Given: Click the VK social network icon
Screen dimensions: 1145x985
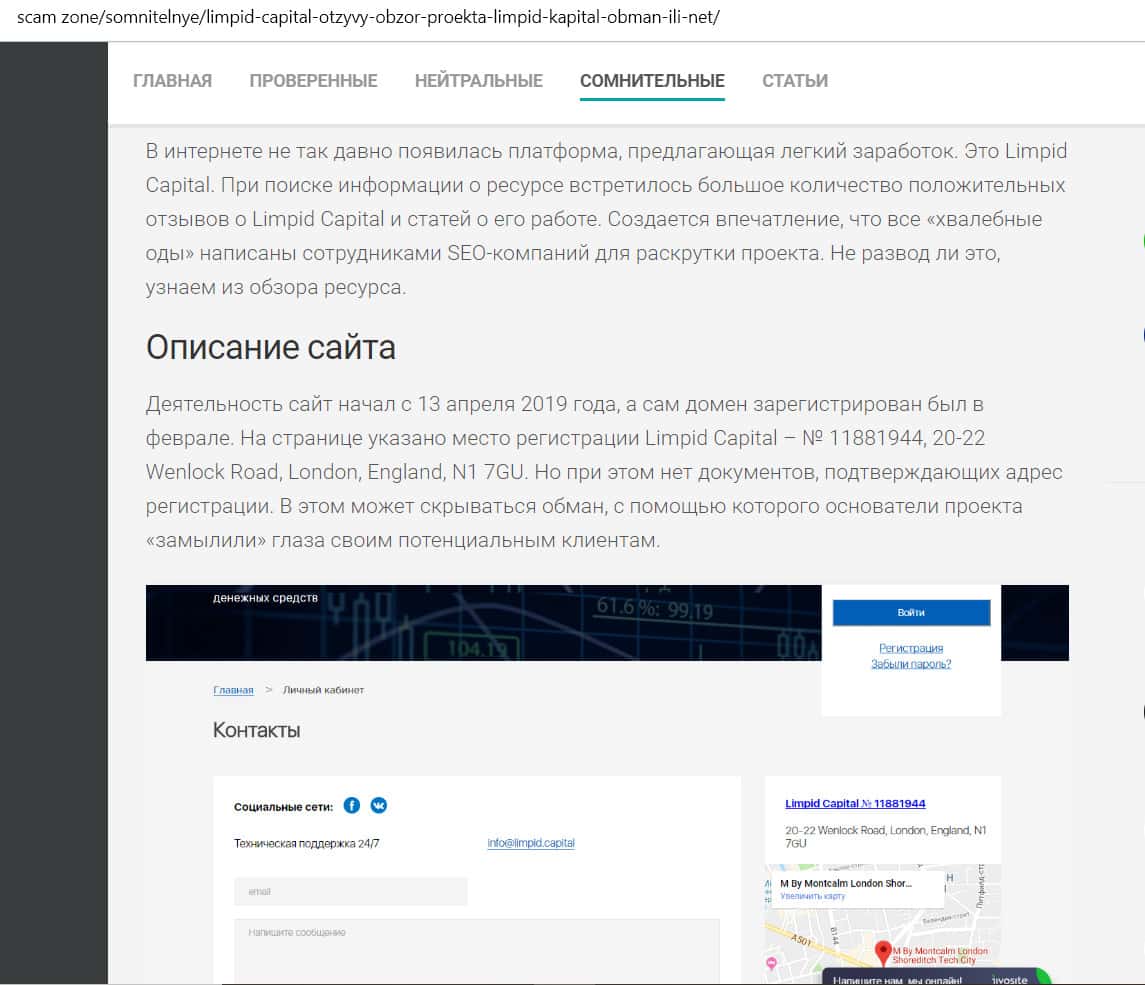Looking at the screenshot, I should tap(378, 805).
